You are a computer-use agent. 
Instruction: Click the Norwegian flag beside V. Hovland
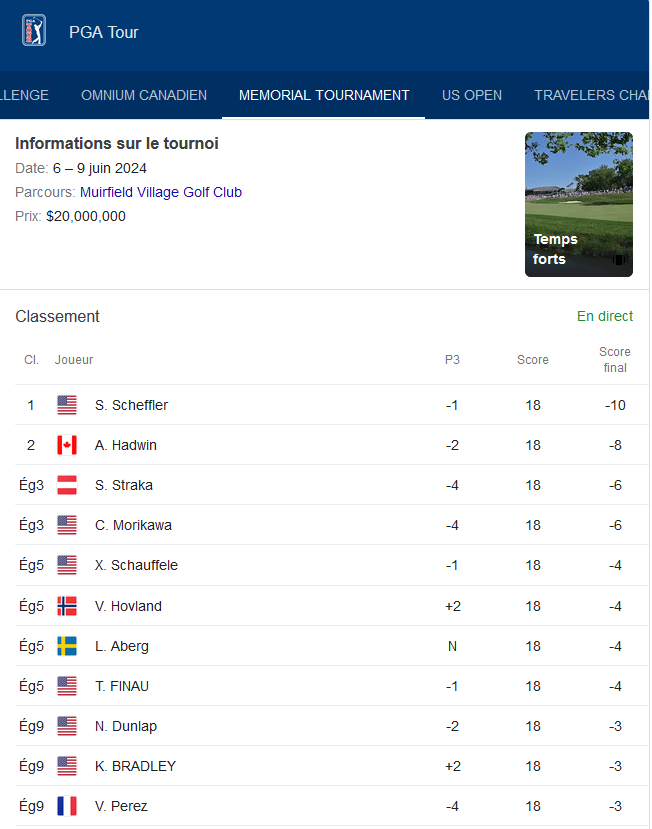[x=67, y=606]
